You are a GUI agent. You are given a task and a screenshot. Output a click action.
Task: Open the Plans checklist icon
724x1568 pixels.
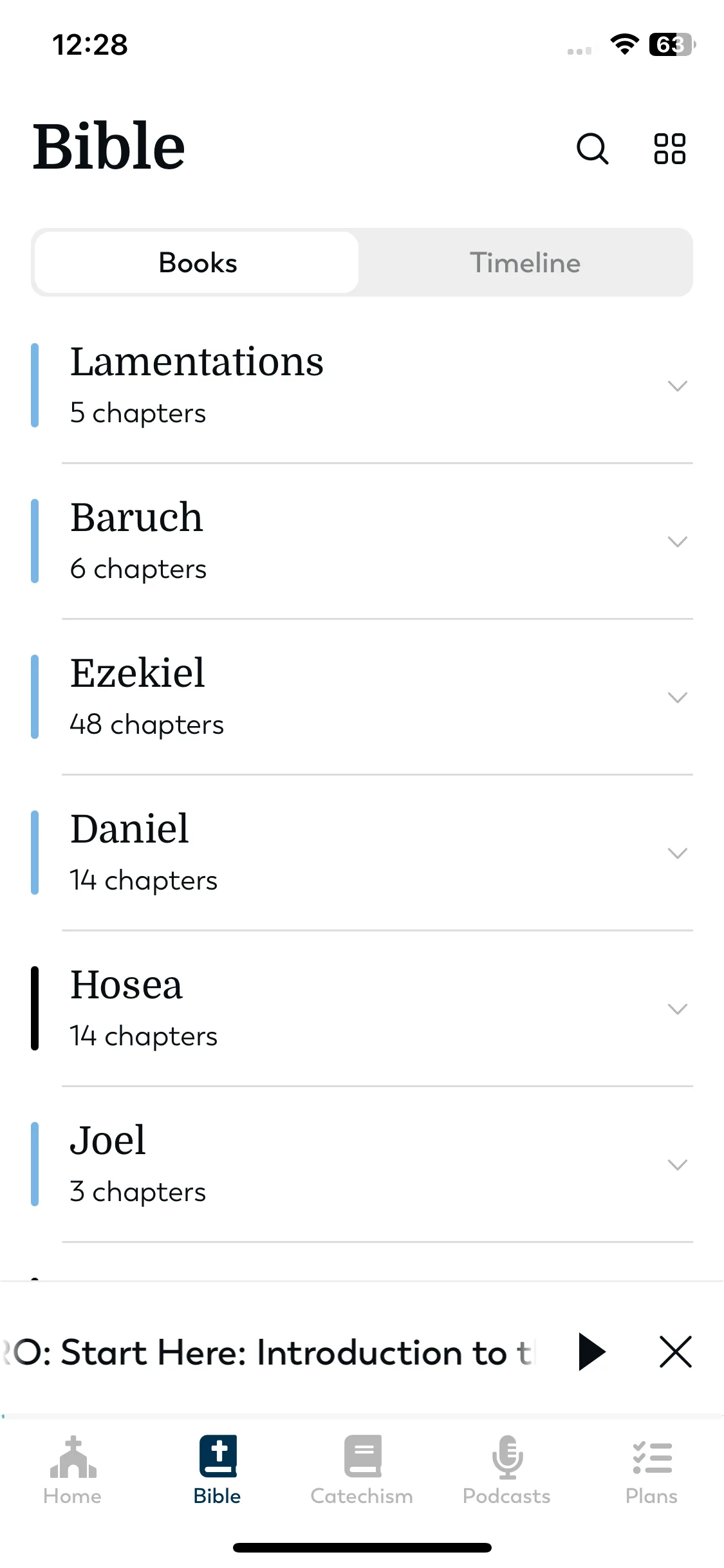(x=652, y=1458)
